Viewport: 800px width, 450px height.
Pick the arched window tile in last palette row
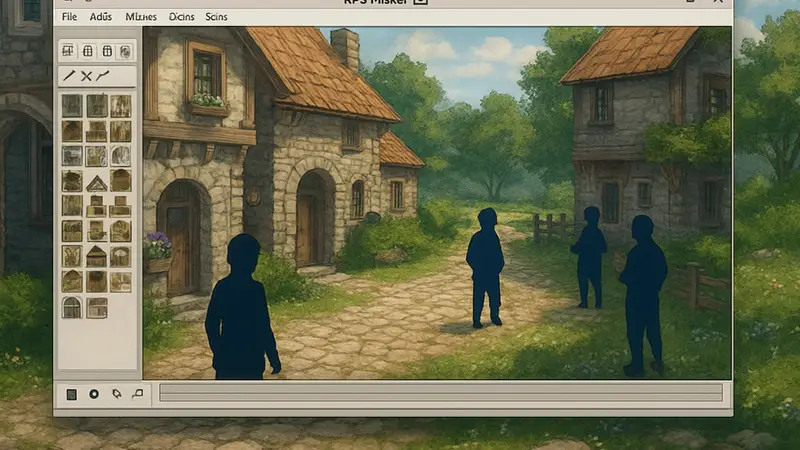tap(71, 308)
